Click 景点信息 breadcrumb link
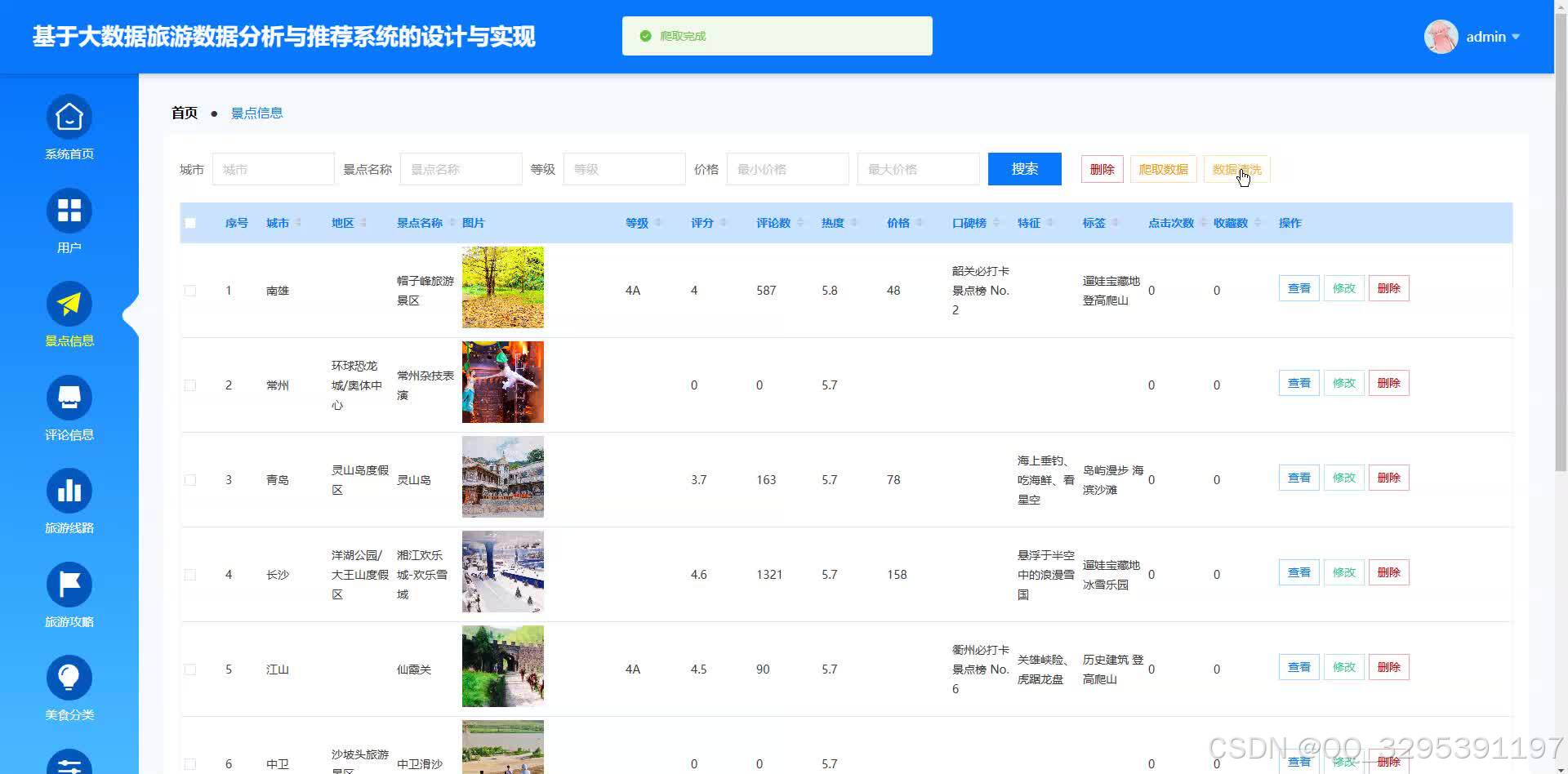 pos(256,113)
